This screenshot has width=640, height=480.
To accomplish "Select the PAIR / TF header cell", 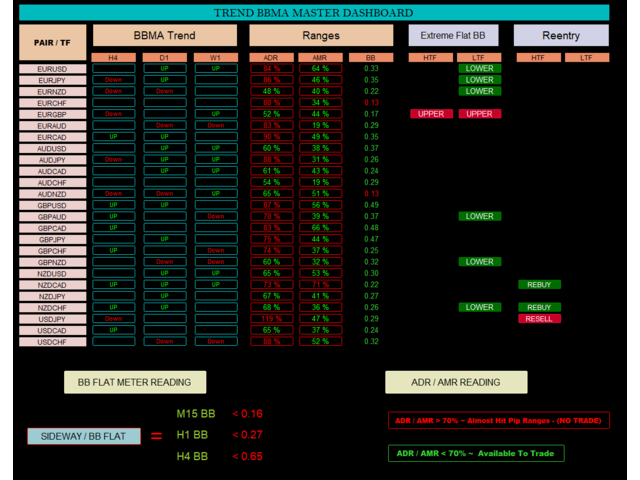I will pos(53,42).
